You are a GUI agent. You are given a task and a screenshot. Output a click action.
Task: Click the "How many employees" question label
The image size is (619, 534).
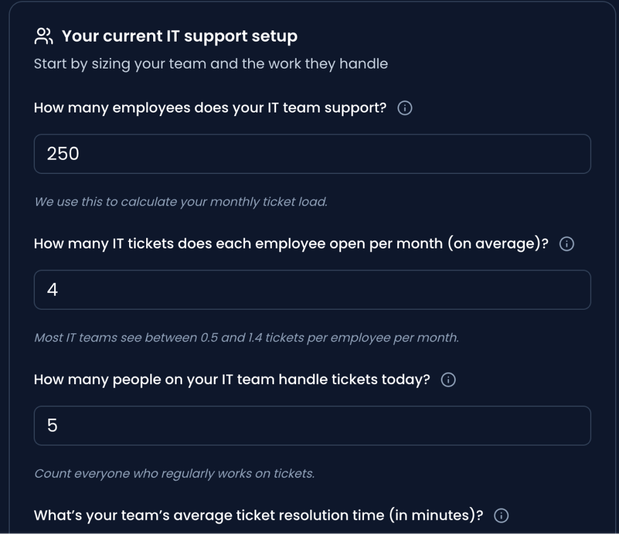pos(210,108)
